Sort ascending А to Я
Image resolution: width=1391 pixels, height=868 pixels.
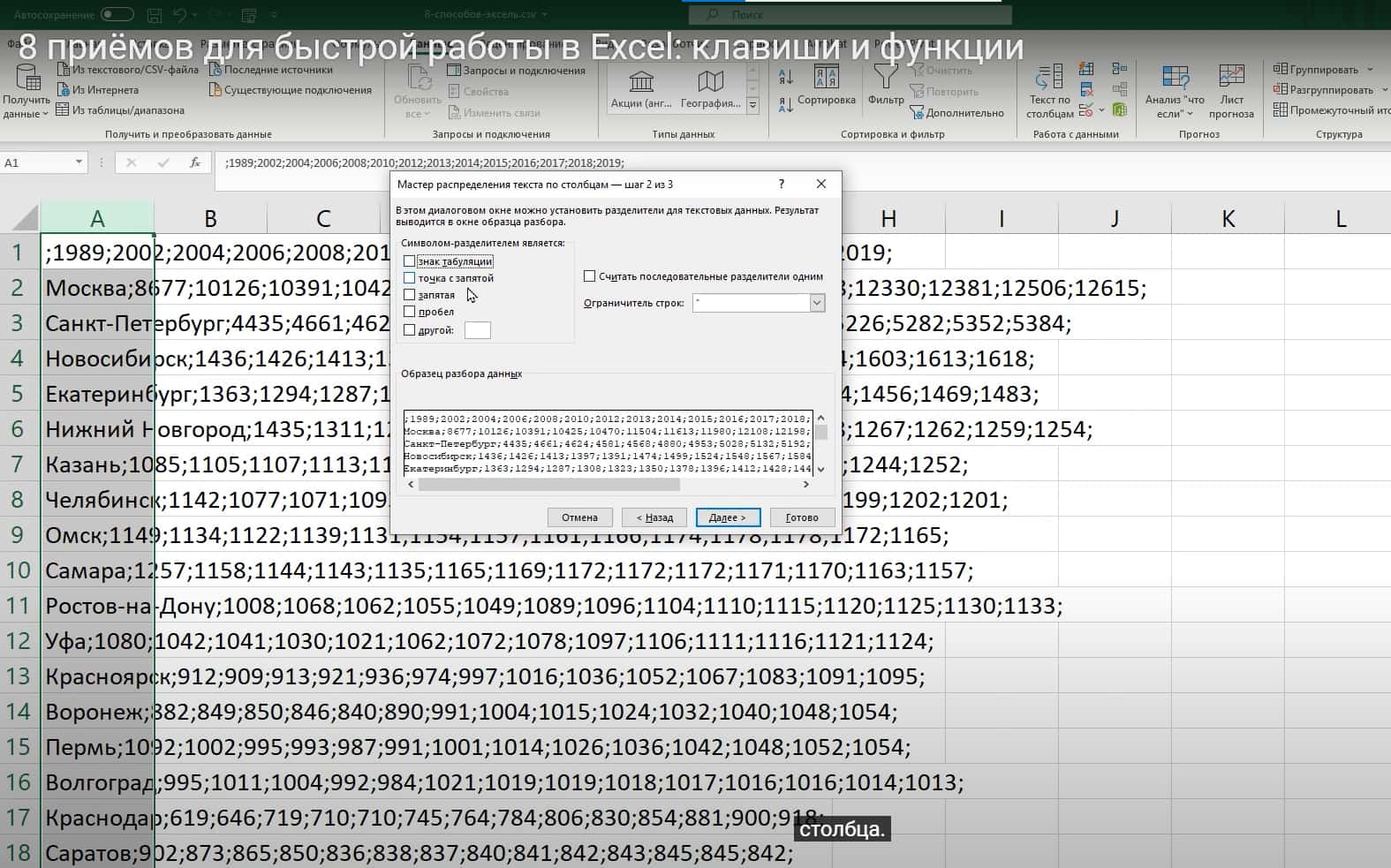[786, 78]
